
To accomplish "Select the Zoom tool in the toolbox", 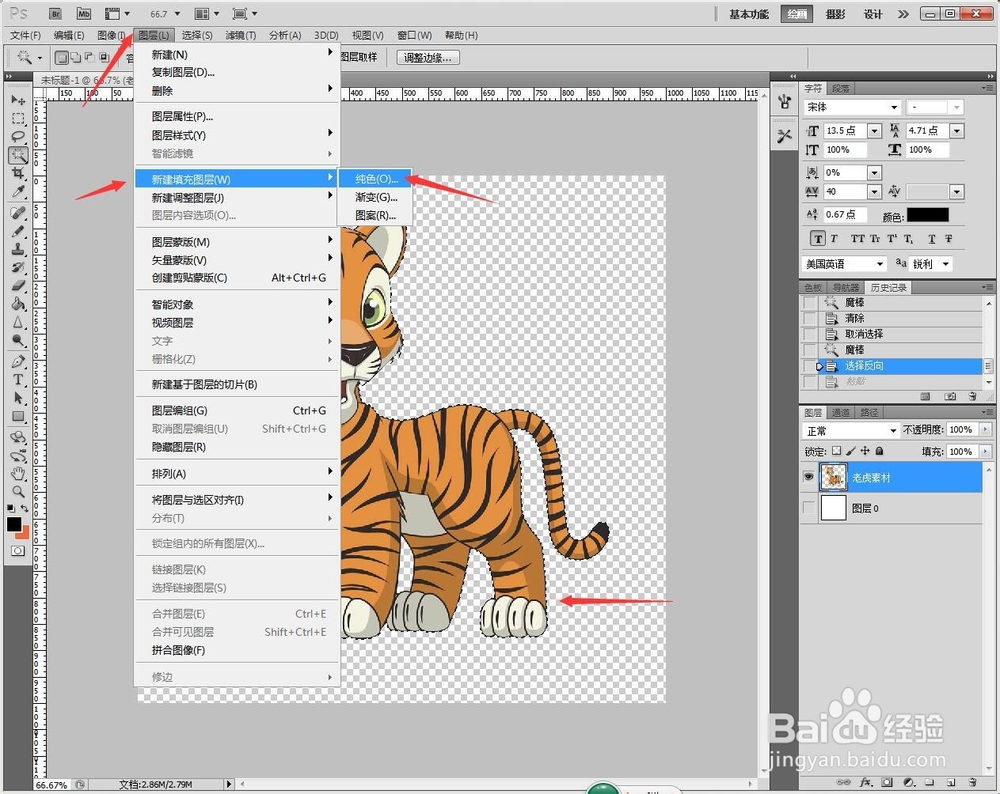I will coord(18,491).
